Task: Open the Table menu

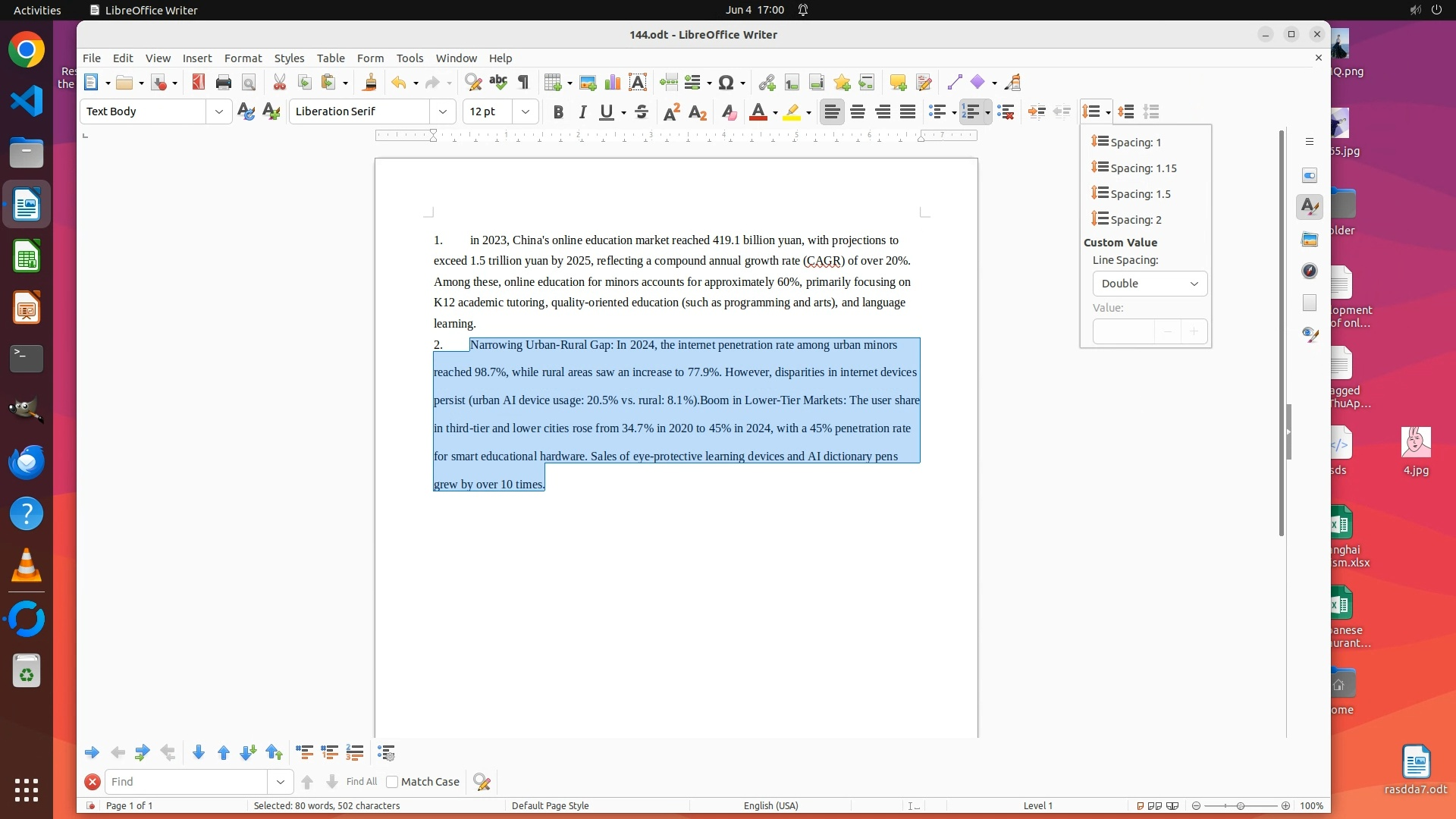Action: pyautogui.click(x=331, y=58)
